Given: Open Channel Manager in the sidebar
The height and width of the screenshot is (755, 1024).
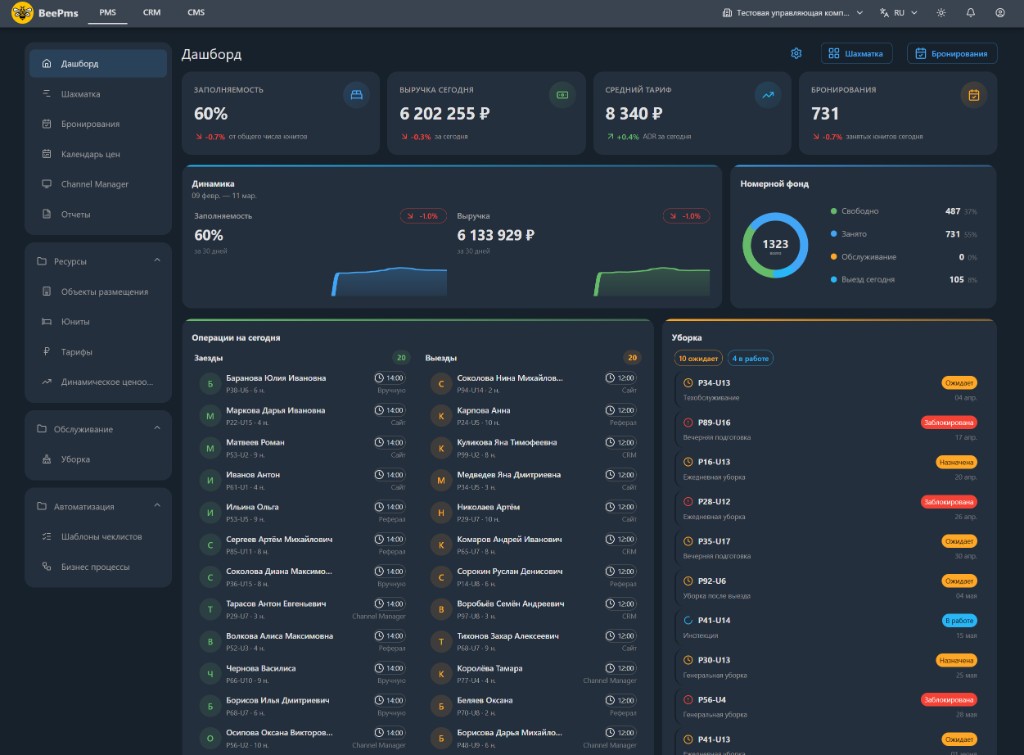Looking at the screenshot, I should click(x=95, y=184).
